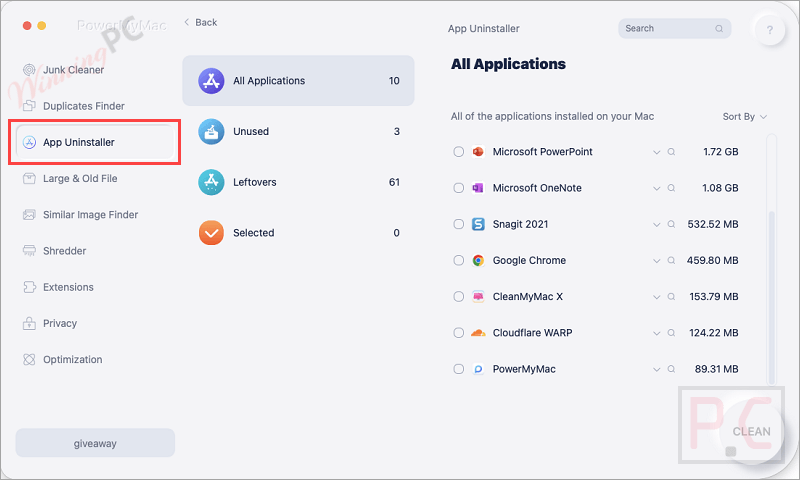Reveal Snagit 2021 with magnifier icon
Image resolution: width=800 pixels, height=480 pixels.
tap(671, 224)
